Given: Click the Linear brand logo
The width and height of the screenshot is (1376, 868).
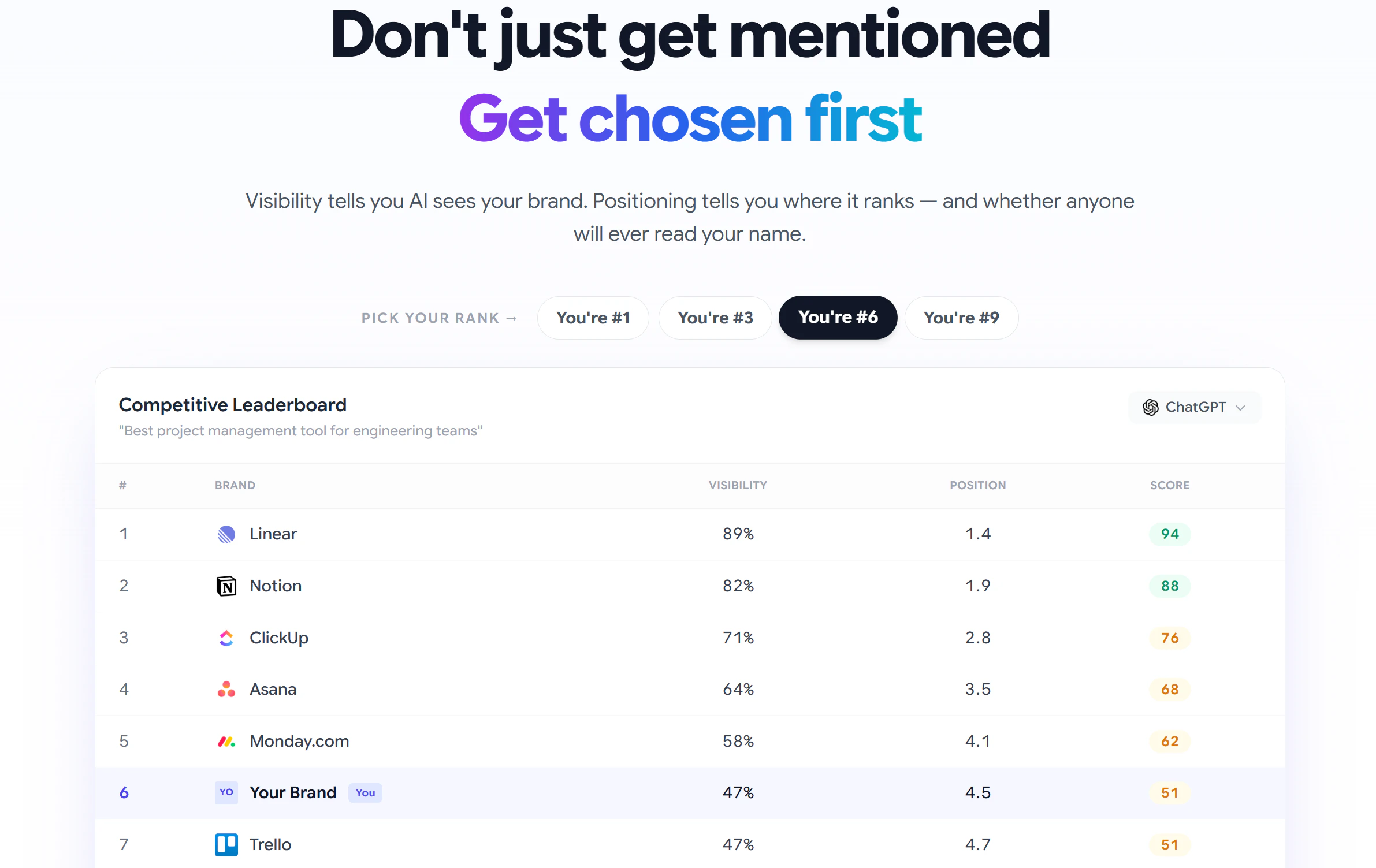Looking at the screenshot, I should coord(226,534).
